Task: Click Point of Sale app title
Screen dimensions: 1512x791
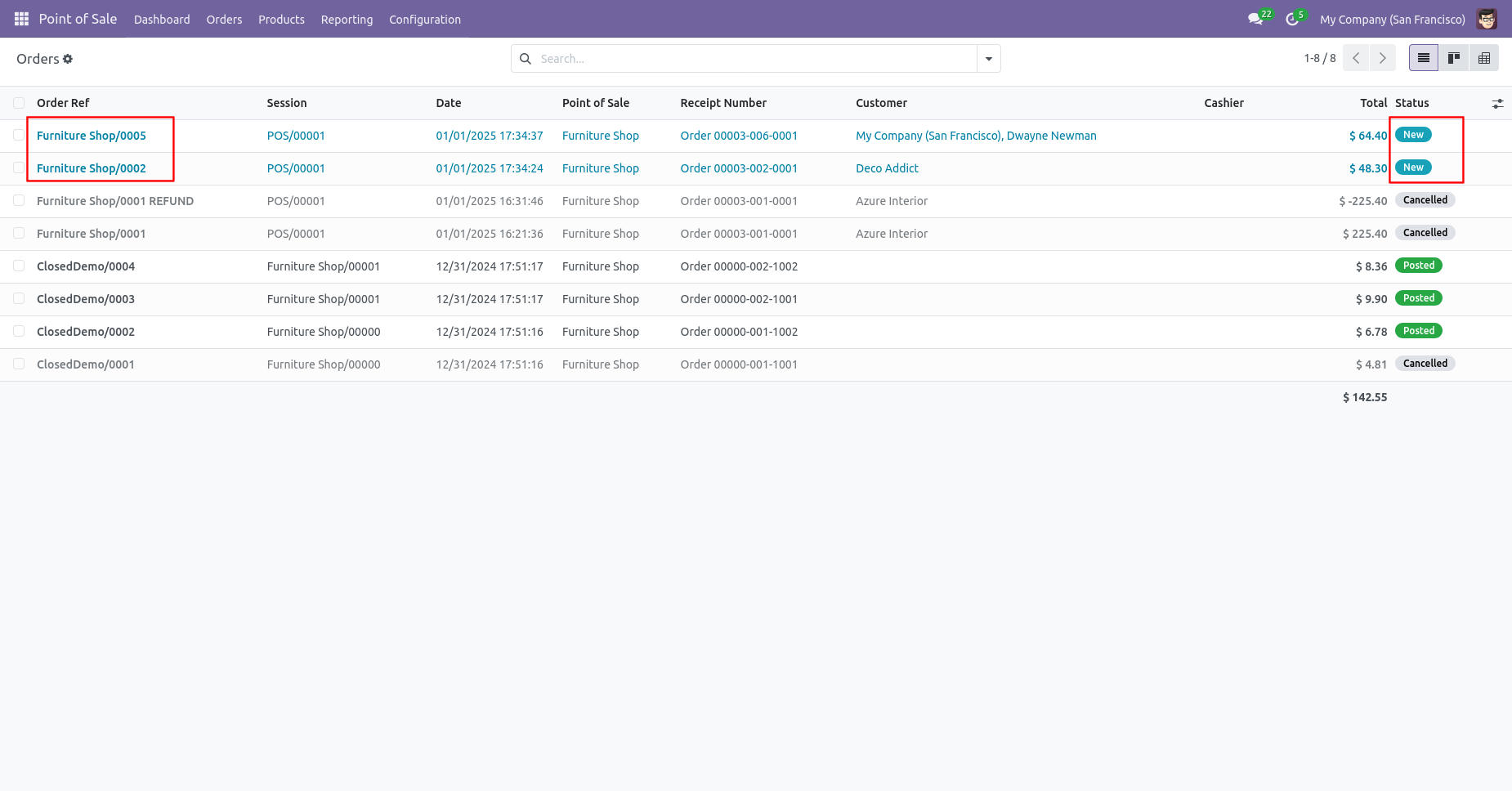Action: [x=78, y=19]
